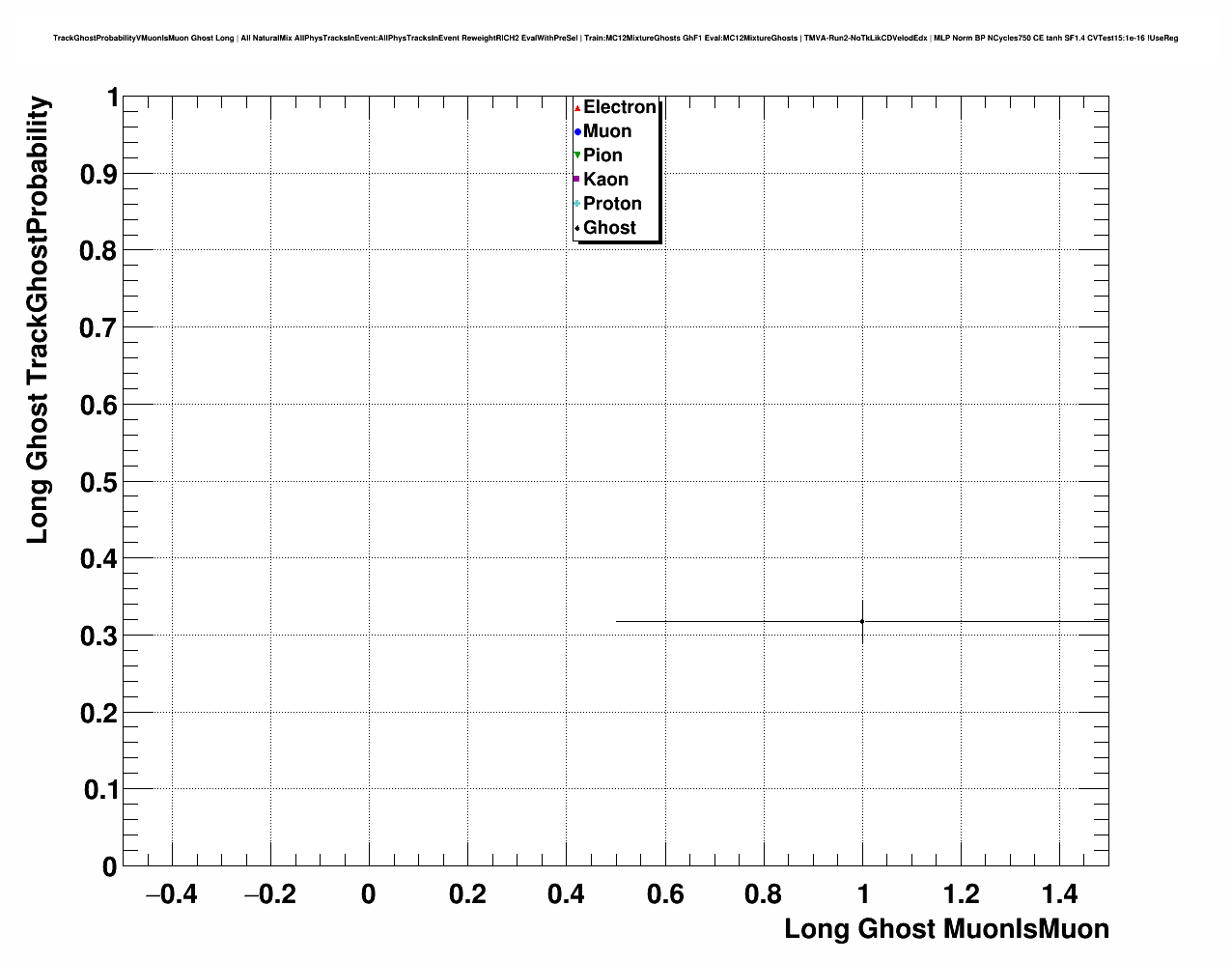This screenshot has width=1232, height=962.
Task: Click the x-axis label 1.4
Action: tap(1059, 894)
